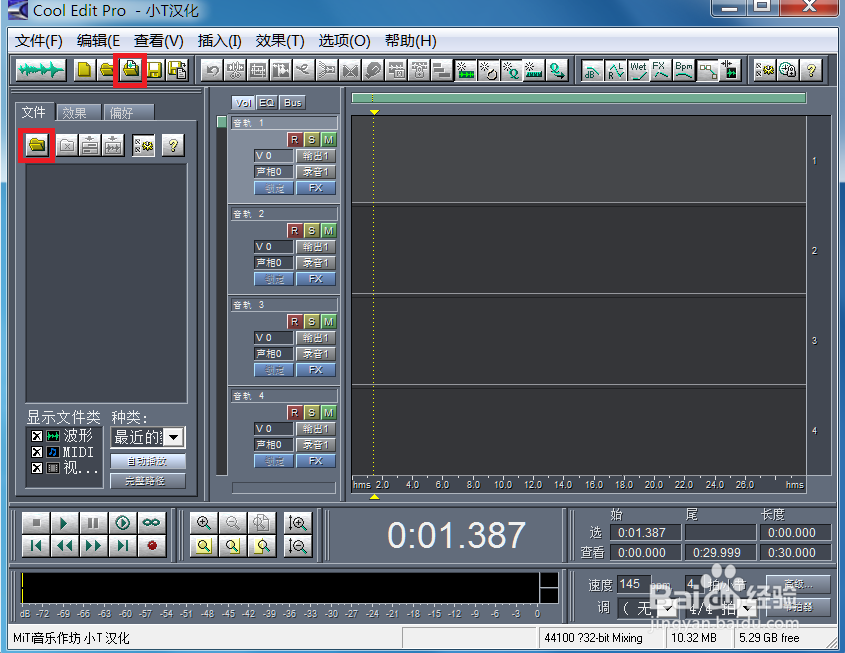Open track 1 input 录音1 selector
Screen dimensions: 845x653
coord(316,172)
